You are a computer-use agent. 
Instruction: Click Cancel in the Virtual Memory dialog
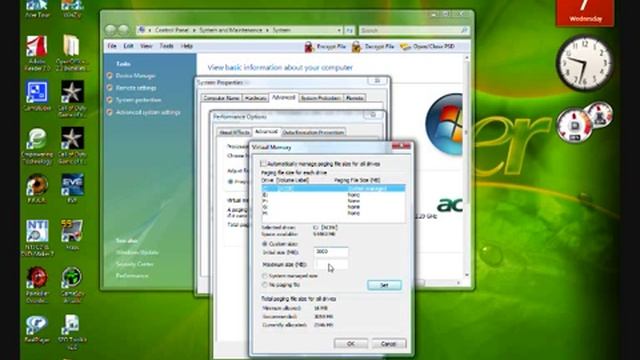[389, 344]
